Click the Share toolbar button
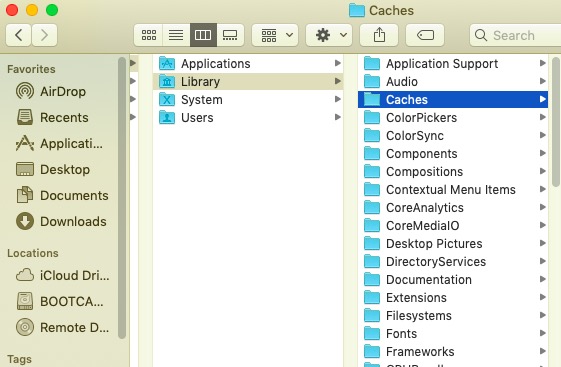 coord(379,35)
